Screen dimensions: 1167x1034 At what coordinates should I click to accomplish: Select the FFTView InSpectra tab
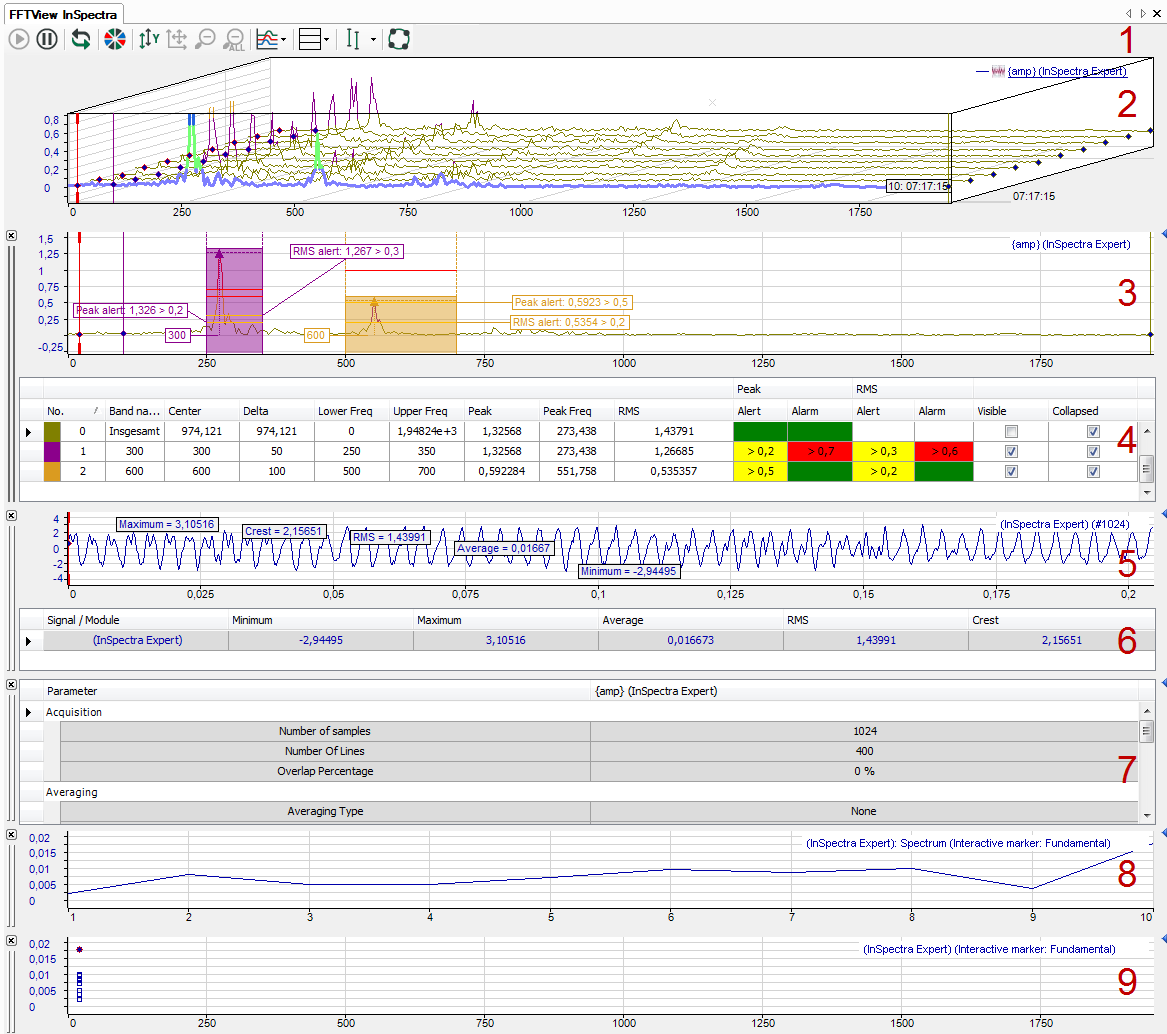64,14
